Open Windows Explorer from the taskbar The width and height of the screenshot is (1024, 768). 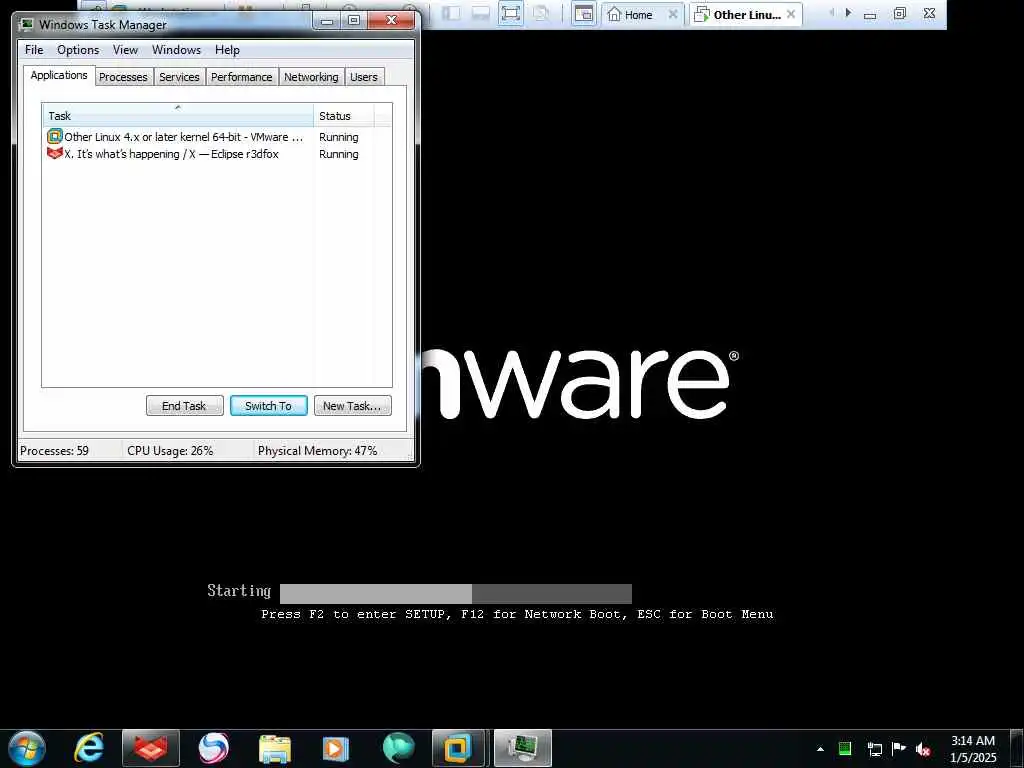[x=275, y=748]
